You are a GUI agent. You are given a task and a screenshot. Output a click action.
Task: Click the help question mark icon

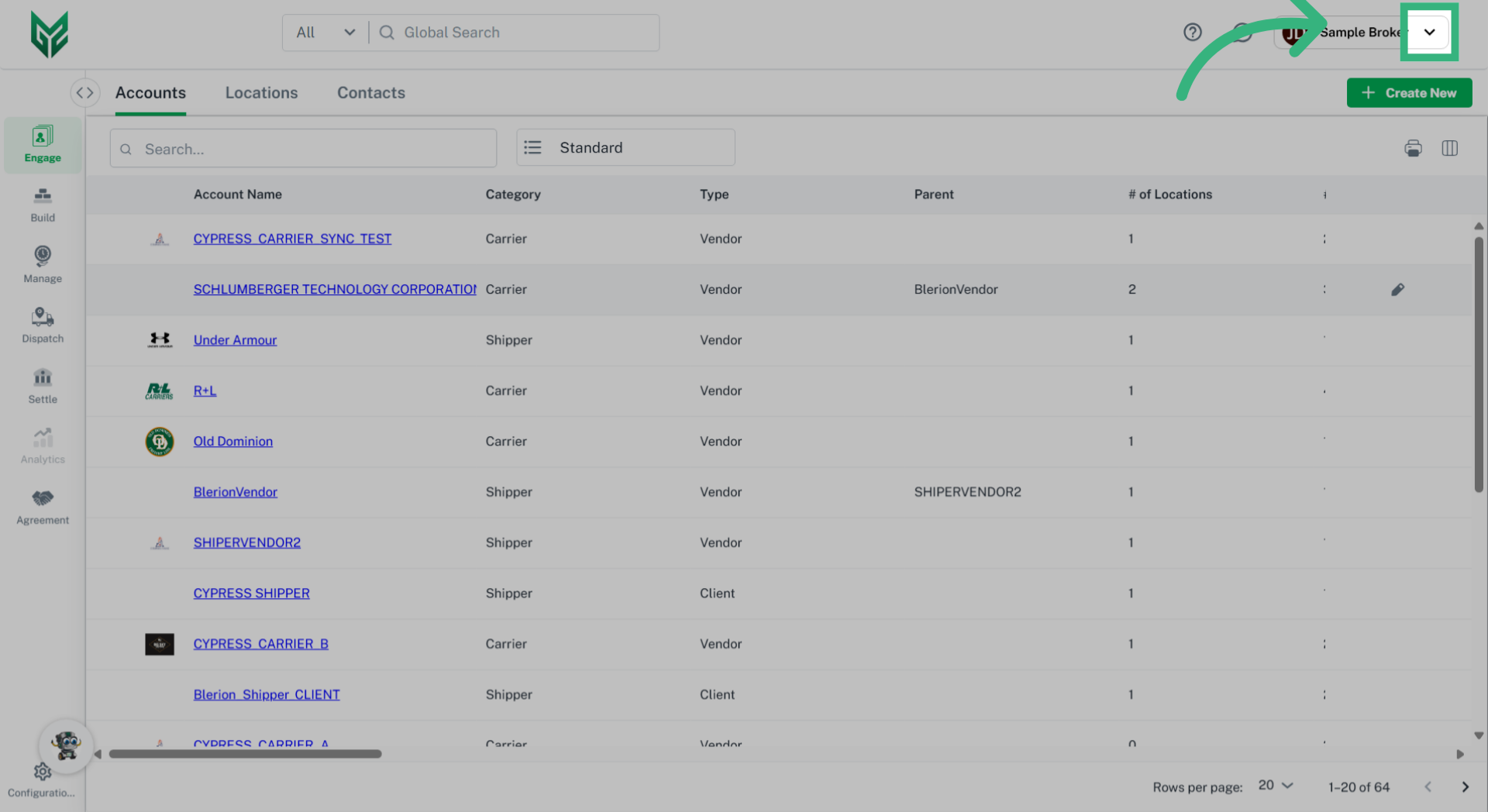pos(1192,33)
